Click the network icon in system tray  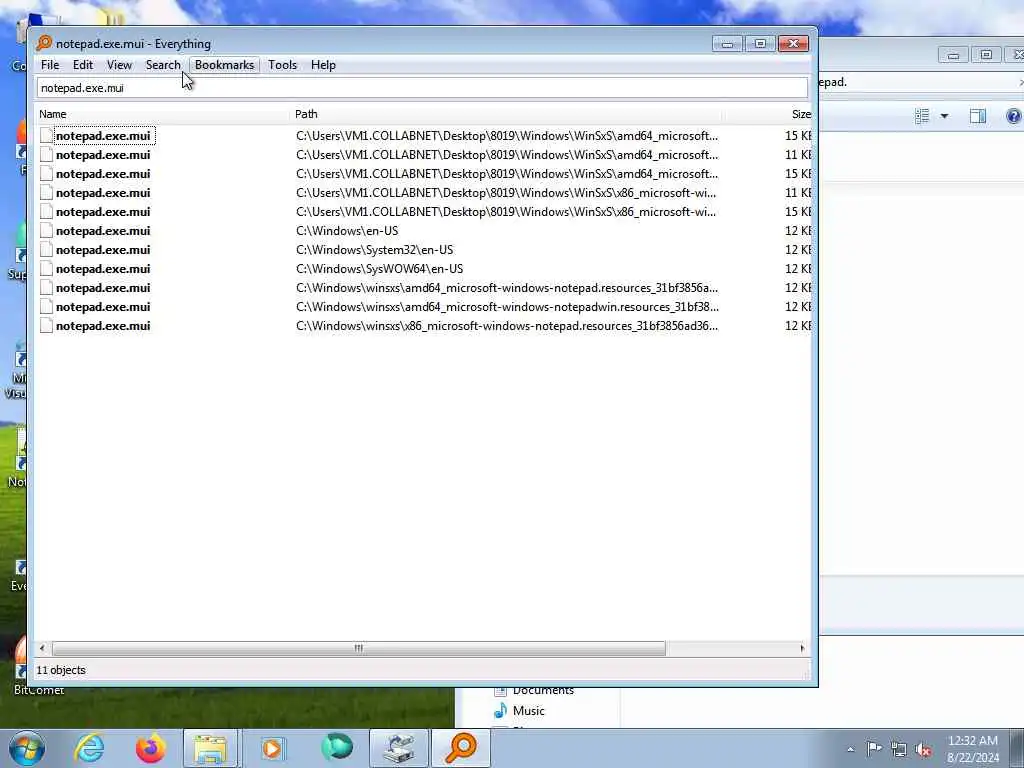tap(899, 749)
